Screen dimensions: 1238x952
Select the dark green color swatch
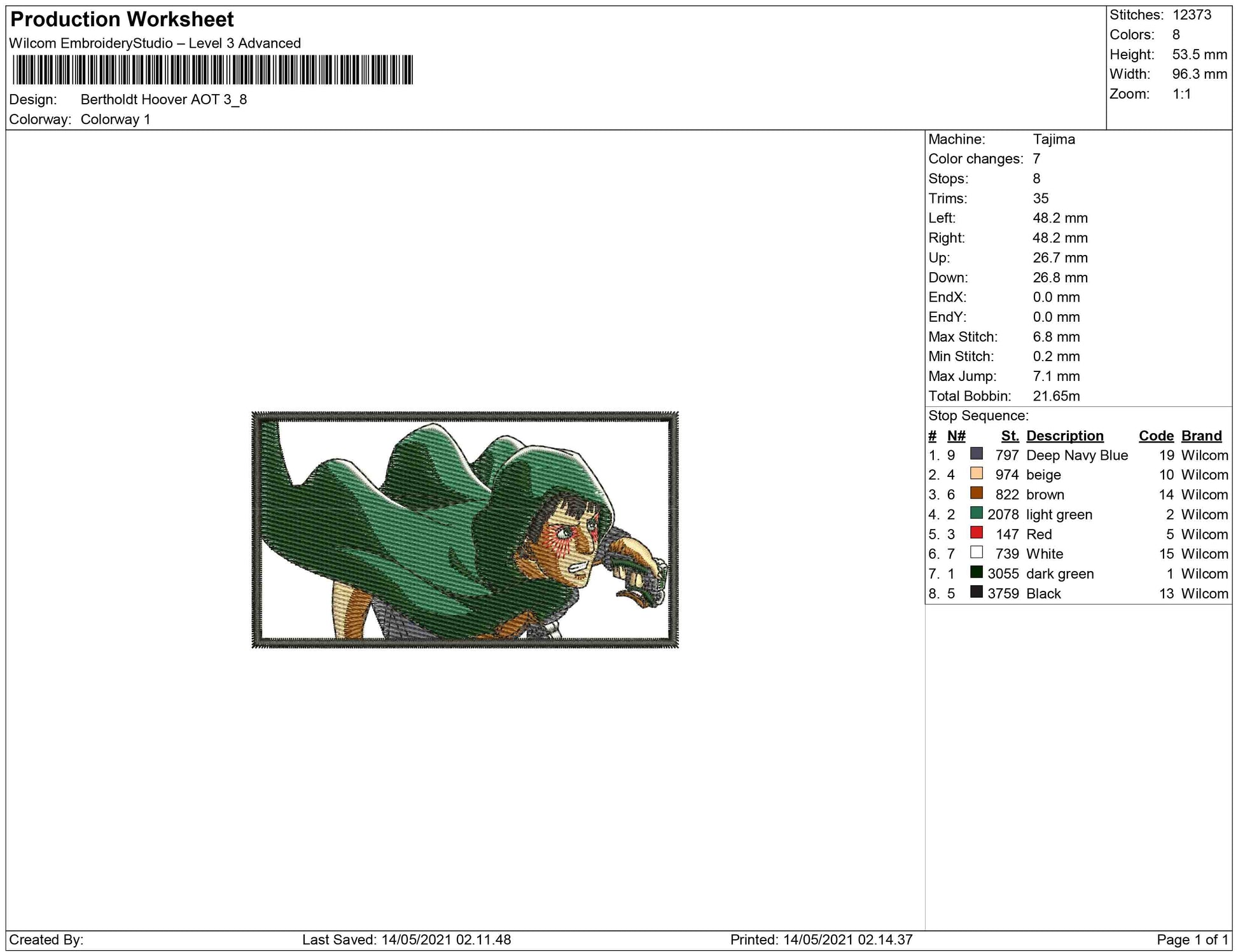coord(976,572)
